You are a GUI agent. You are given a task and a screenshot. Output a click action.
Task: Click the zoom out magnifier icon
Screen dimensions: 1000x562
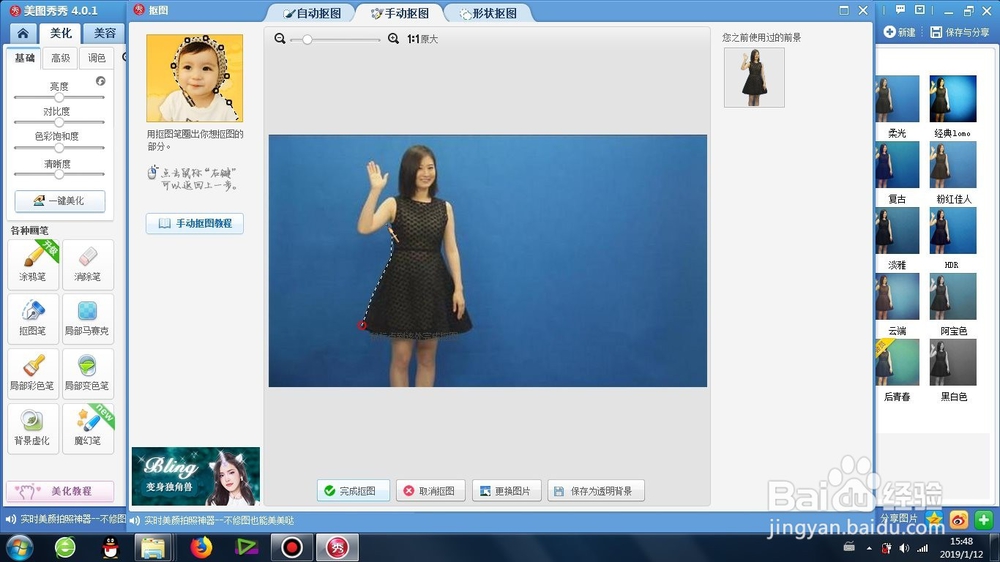tap(279, 39)
